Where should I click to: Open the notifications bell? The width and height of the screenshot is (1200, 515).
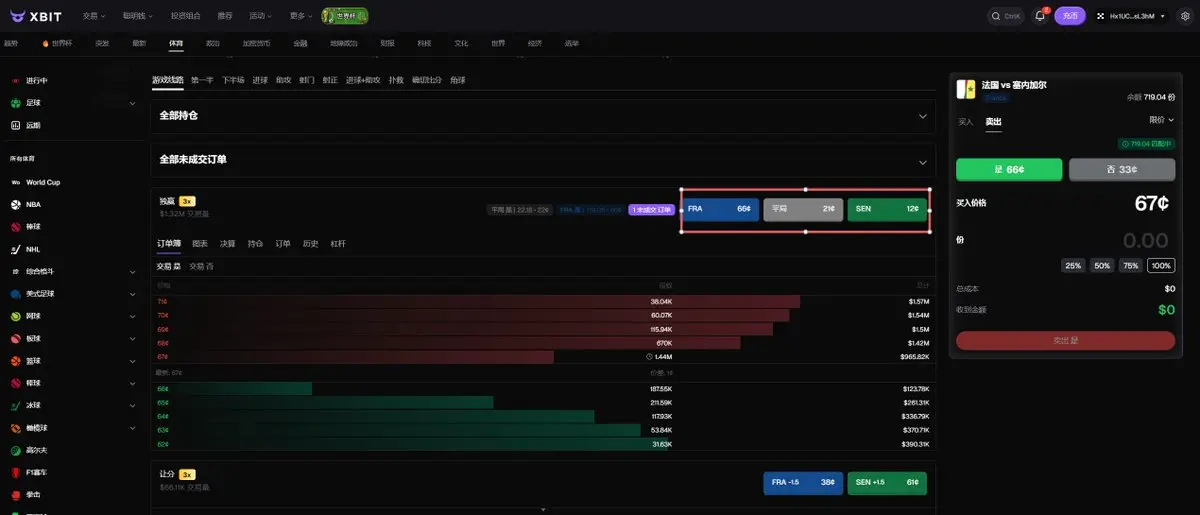[x=1039, y=15]
